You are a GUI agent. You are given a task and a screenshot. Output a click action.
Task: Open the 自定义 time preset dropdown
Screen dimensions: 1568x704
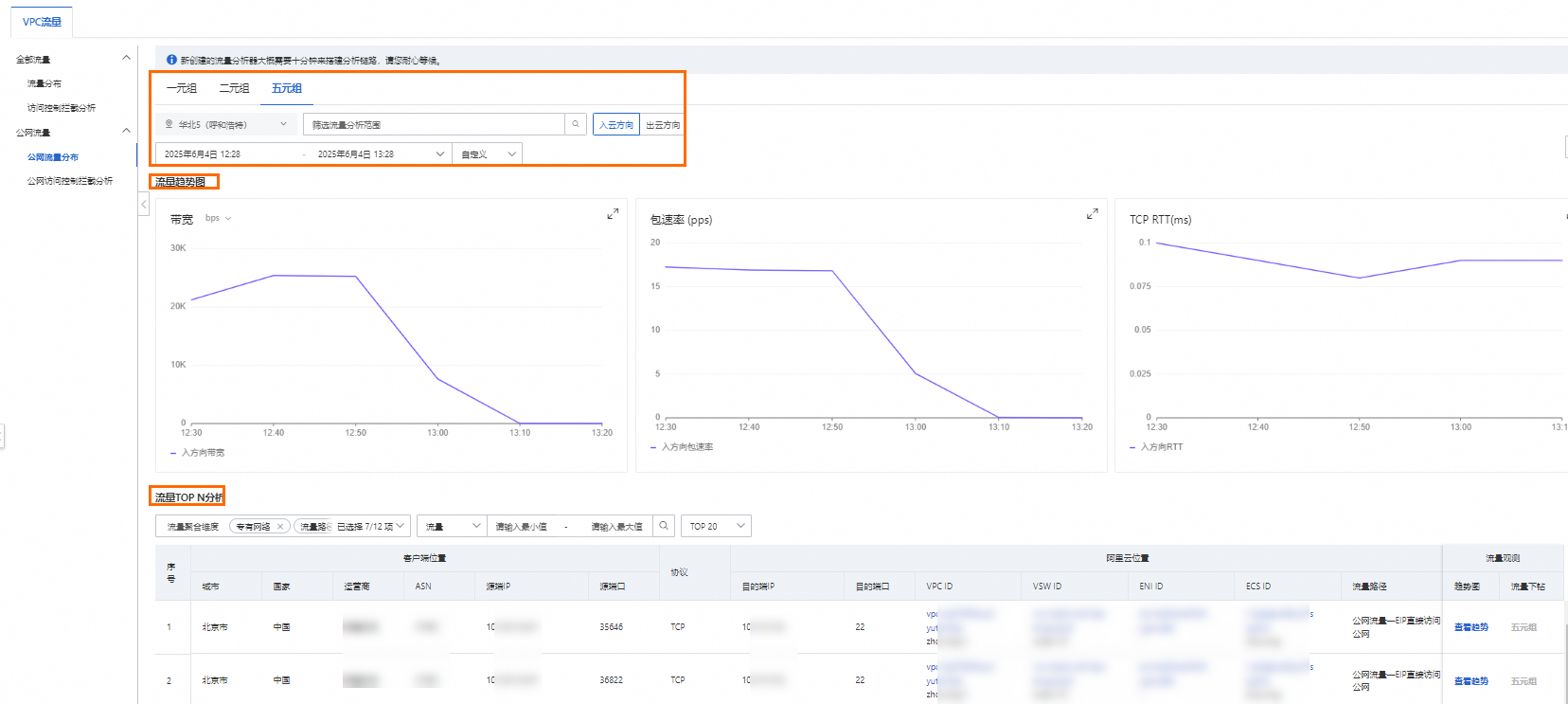488,153
